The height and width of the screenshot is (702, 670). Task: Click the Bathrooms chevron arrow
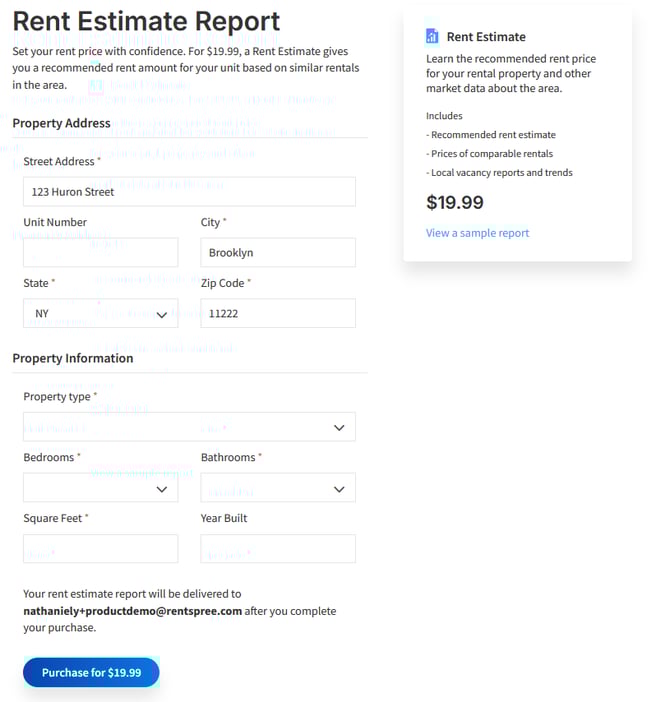pyautogui.click(x=339, y=489)
